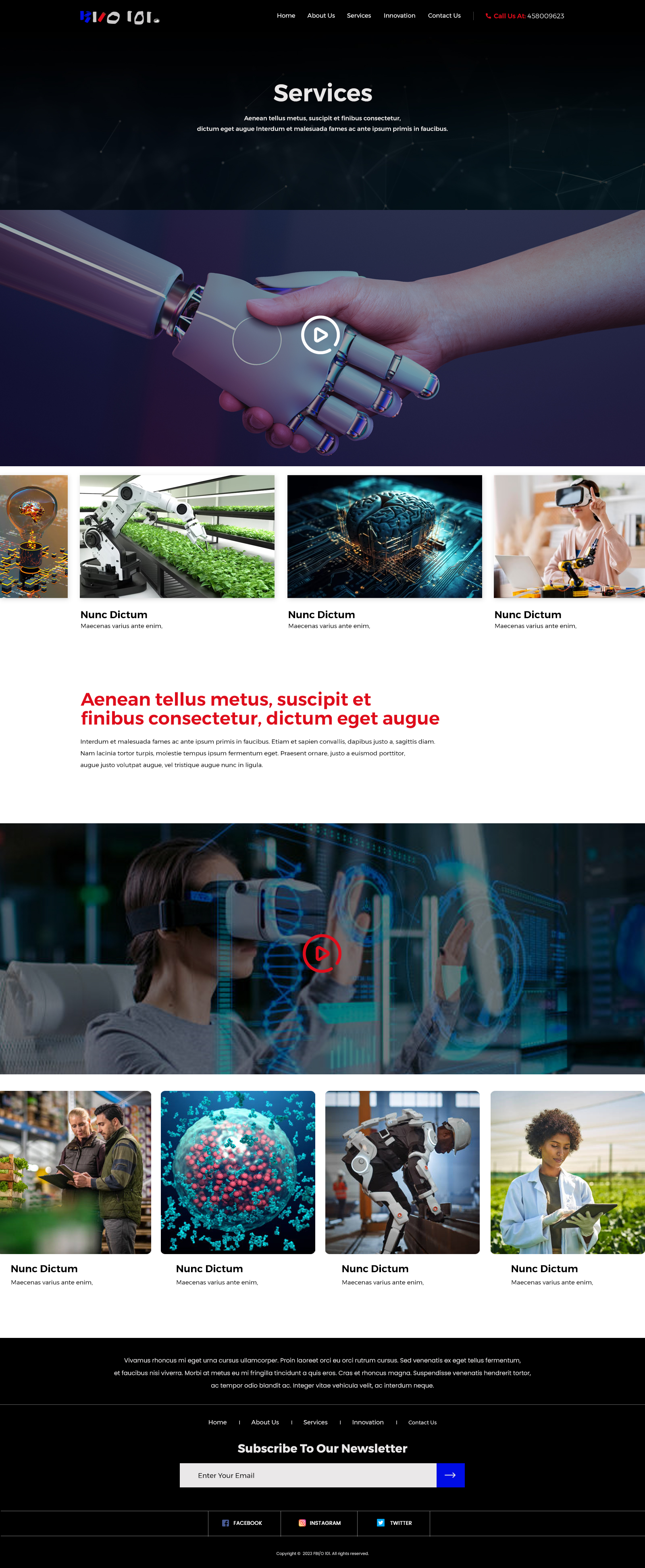
Task: Open Innovation in the top navigation bar
Action: [399, 16]
